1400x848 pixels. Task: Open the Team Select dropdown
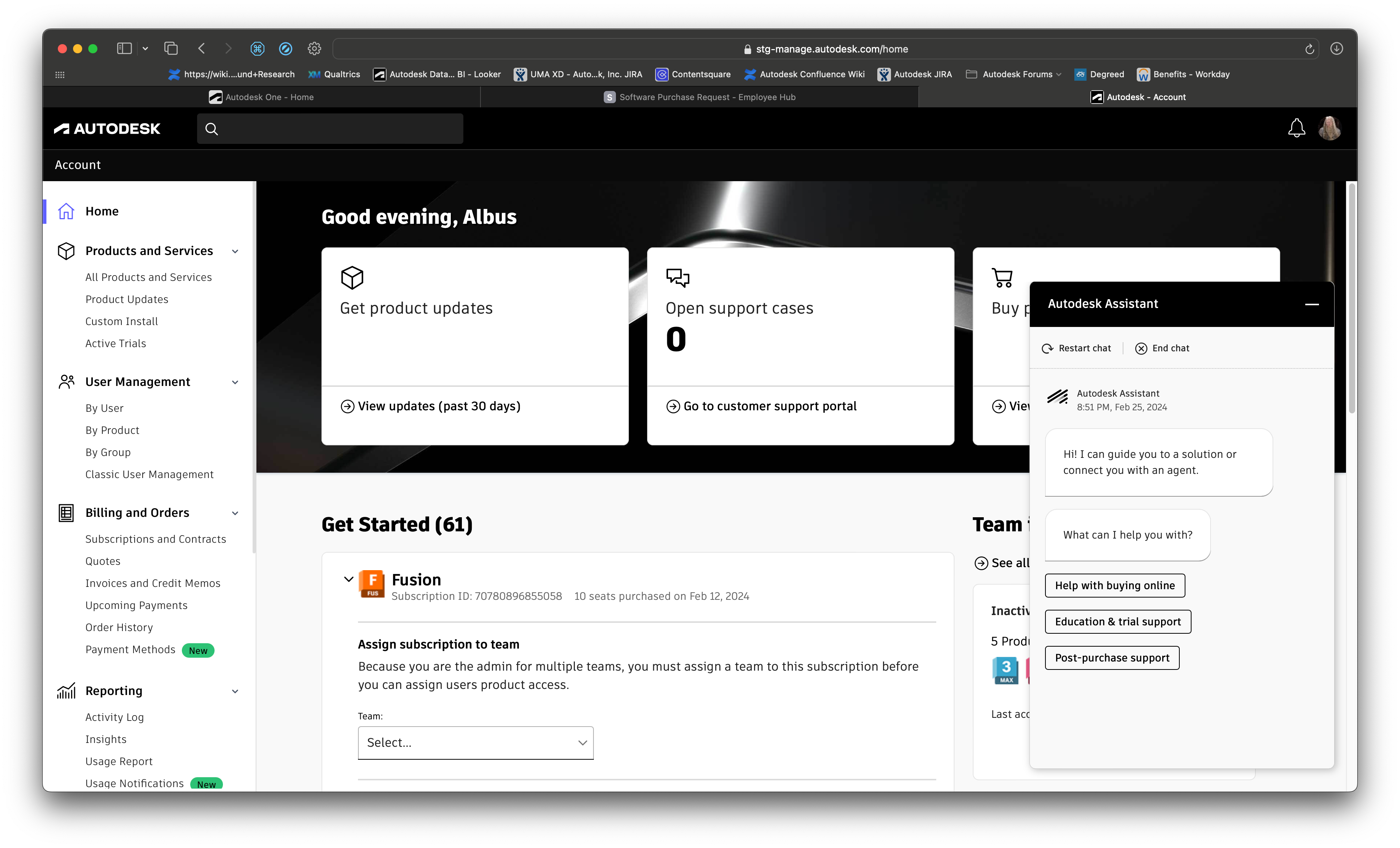pyautogui.click(x=476, y=743)
